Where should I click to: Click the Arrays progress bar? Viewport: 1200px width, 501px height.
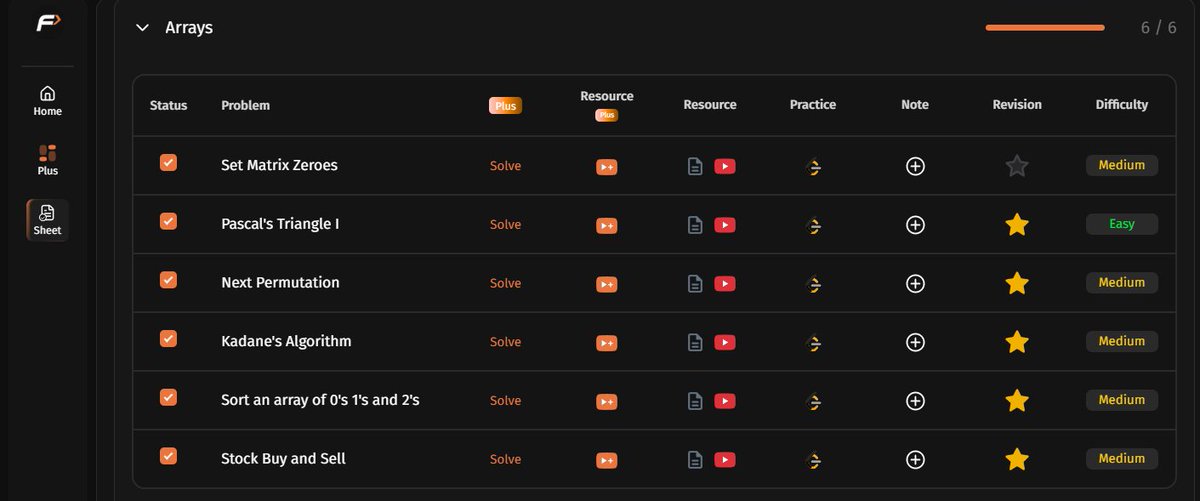tap(1045, 28)
